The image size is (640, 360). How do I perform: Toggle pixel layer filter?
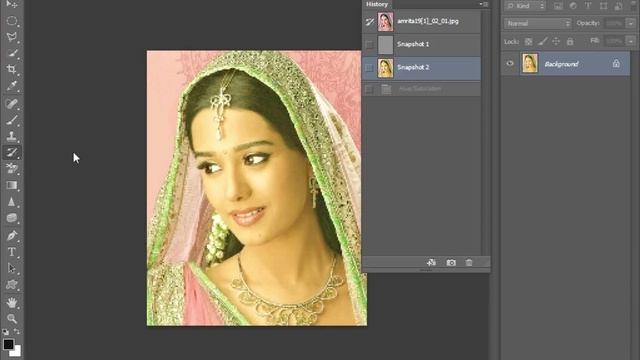click(x=558, y=6)
